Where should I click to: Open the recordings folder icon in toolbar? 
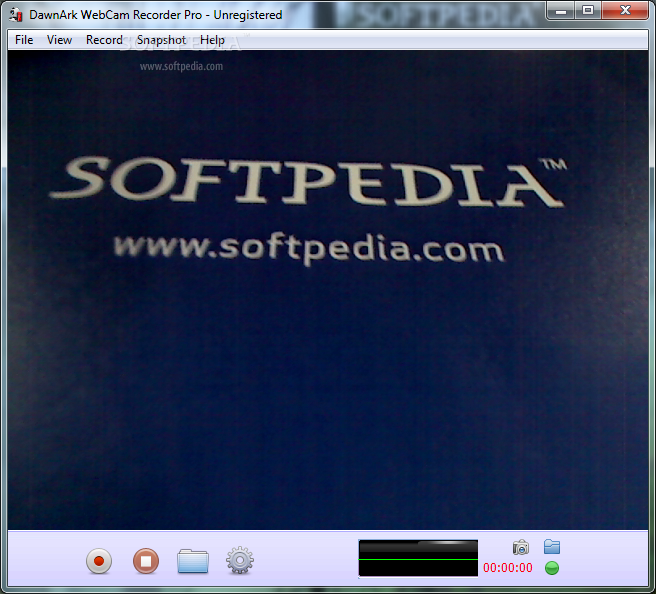coord(193,561)
